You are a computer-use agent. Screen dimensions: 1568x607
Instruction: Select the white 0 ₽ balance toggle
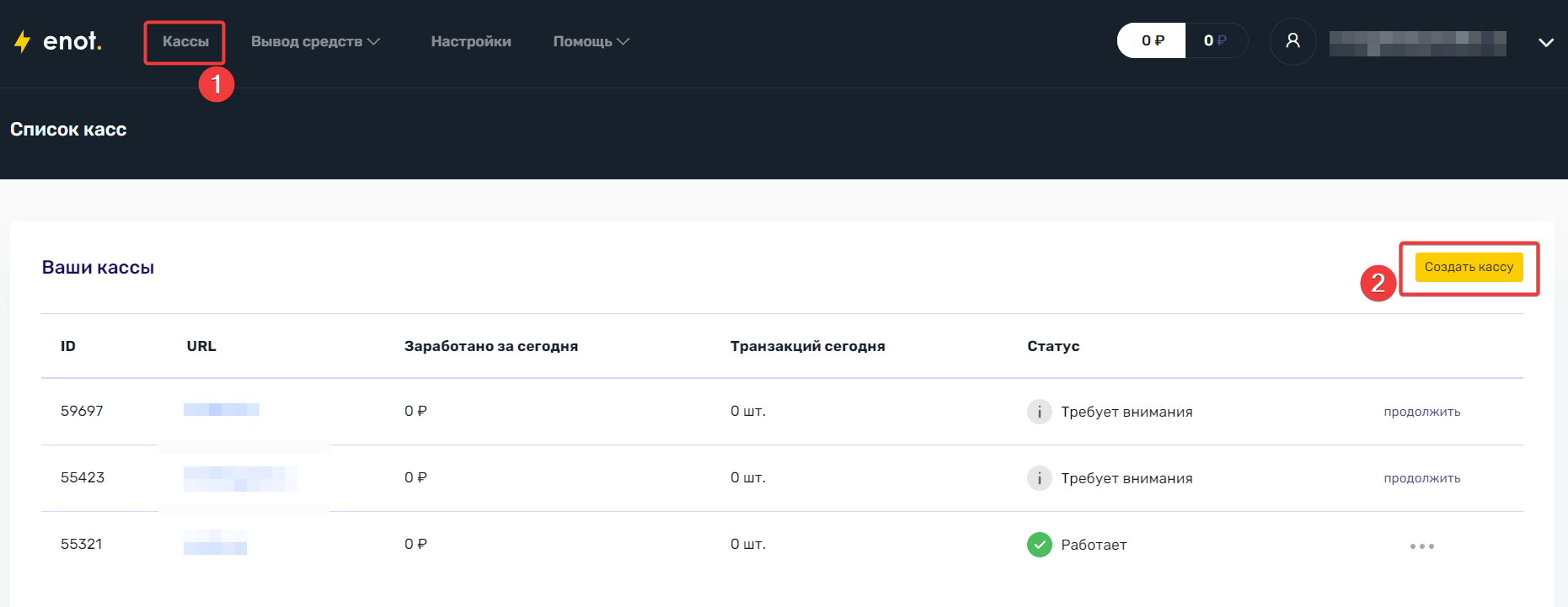pyautogui.click(x=1152, y=40)
